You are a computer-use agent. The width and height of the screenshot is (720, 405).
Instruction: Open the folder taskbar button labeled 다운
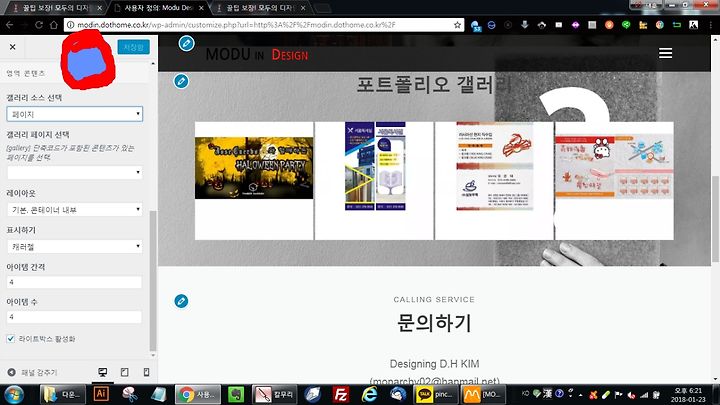coord(62,394)
